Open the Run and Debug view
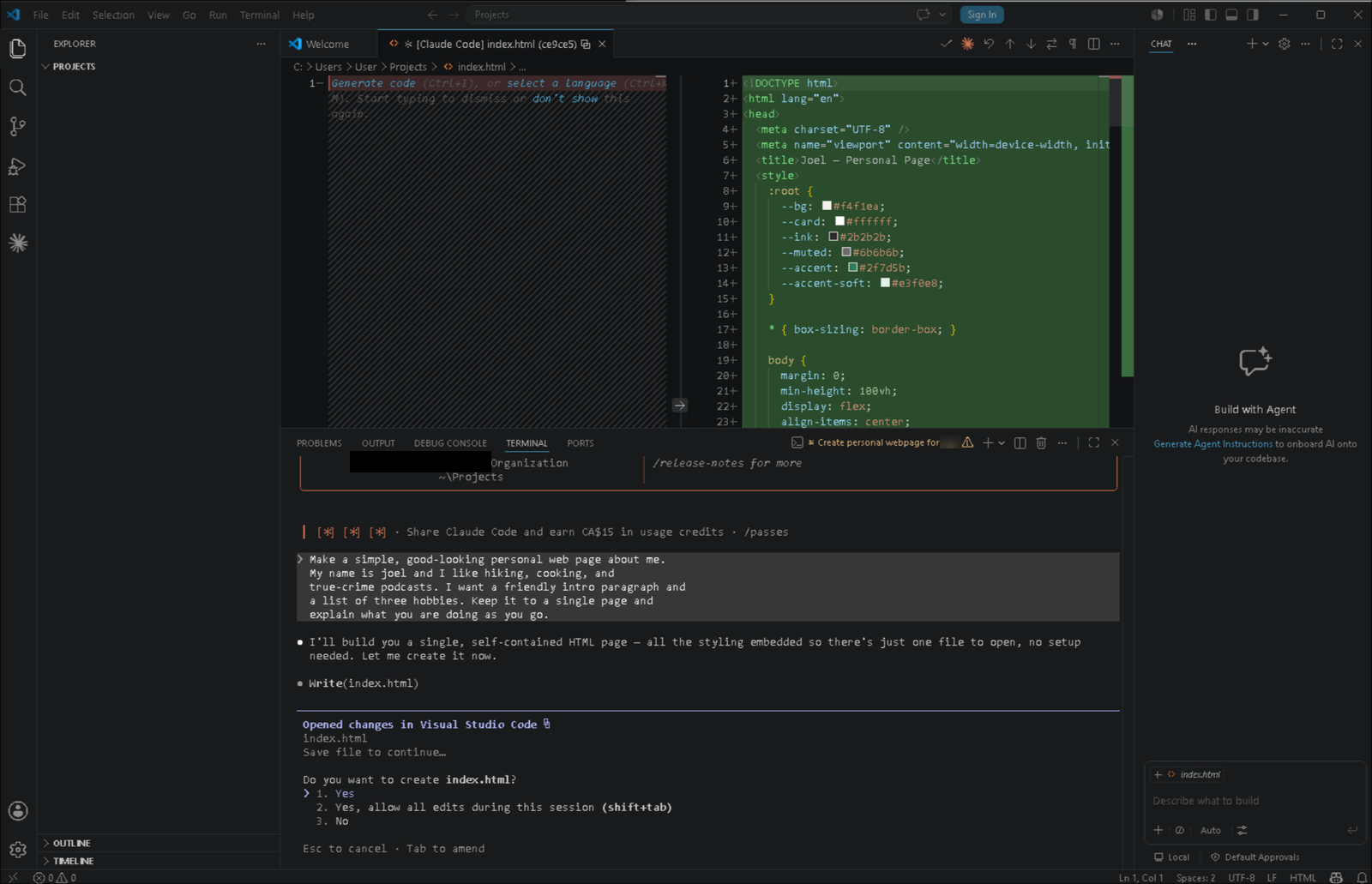 coord(17,165)
